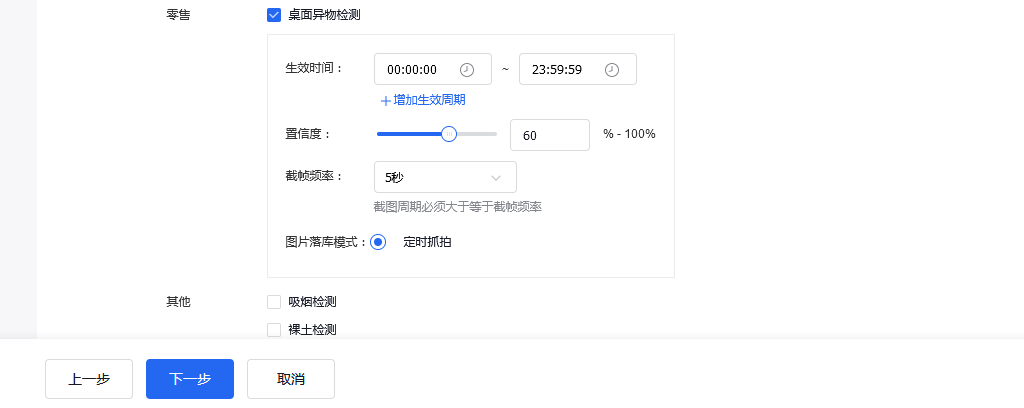Expand the 截帧频率 dropdown showing 5秒

click(445, 177)
